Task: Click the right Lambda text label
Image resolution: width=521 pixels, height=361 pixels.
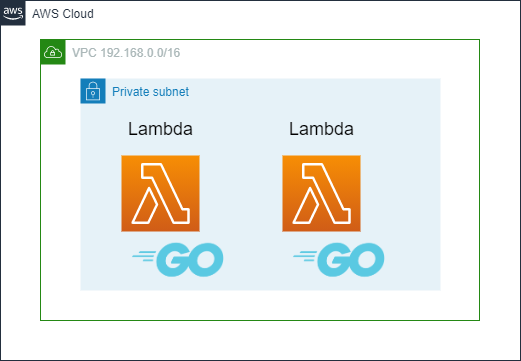Action: click(321, 129)
